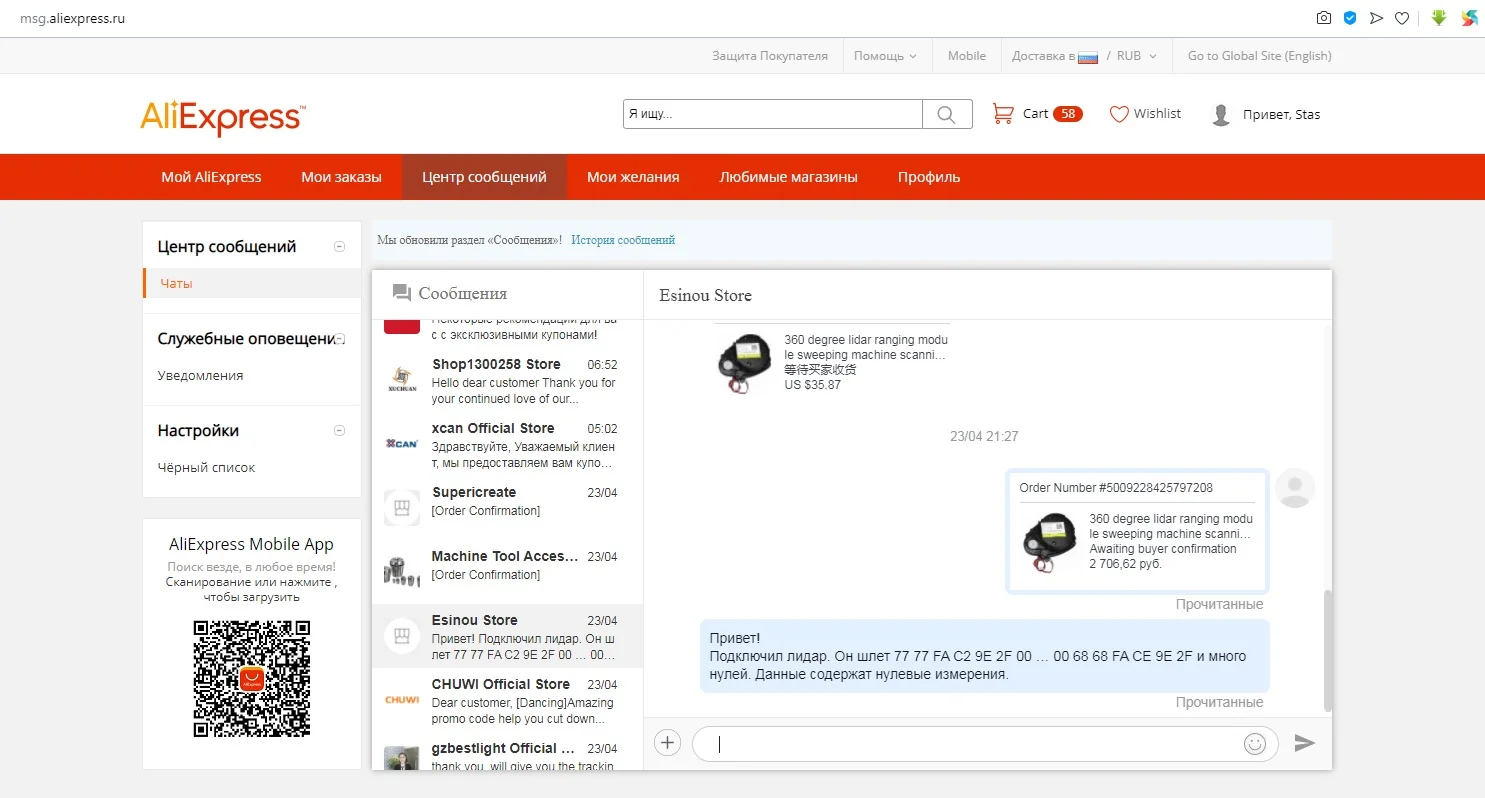
Task: Open the Supericreate conversation
Action: [x=507, y=508]
